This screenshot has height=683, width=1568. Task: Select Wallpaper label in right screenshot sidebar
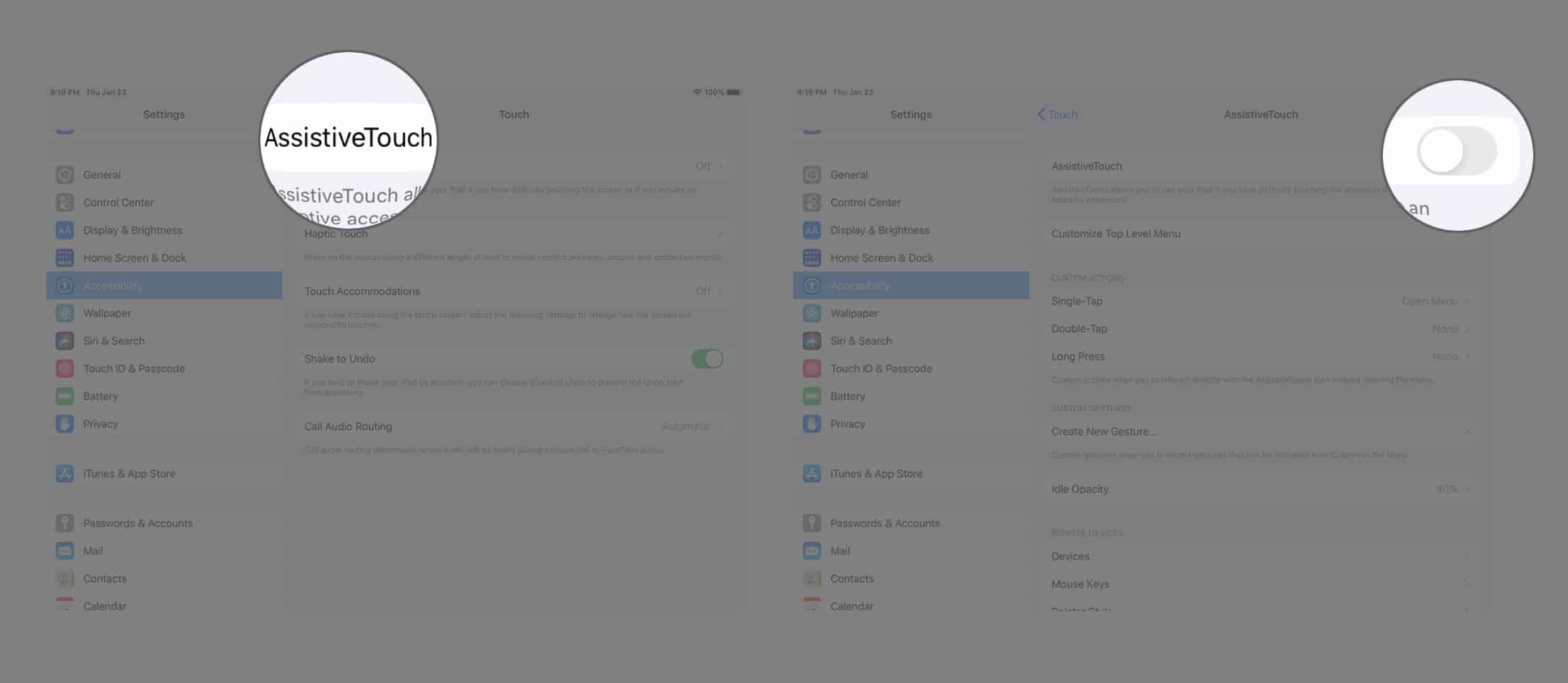854,313
